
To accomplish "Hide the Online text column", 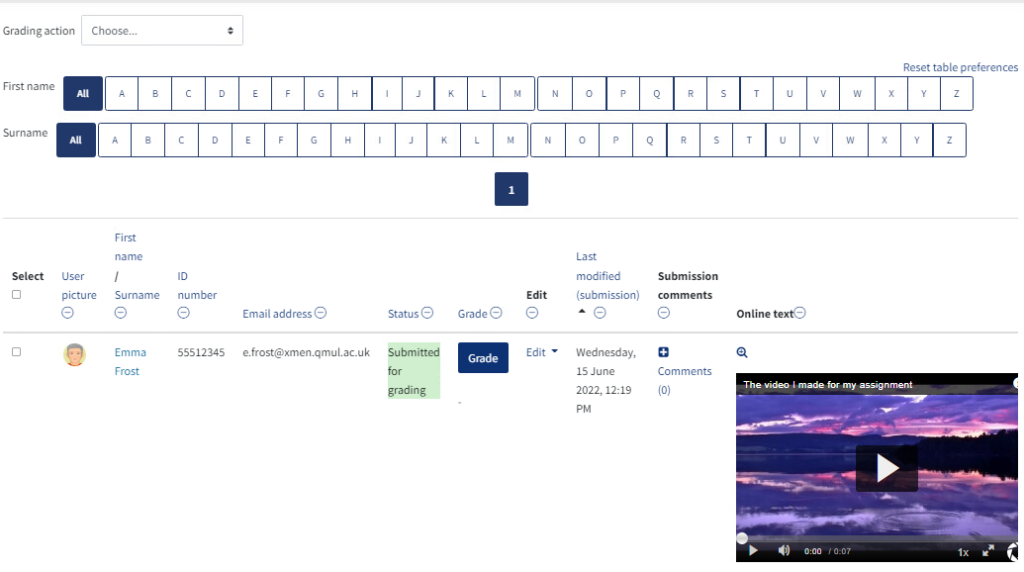I will (800, 313).
